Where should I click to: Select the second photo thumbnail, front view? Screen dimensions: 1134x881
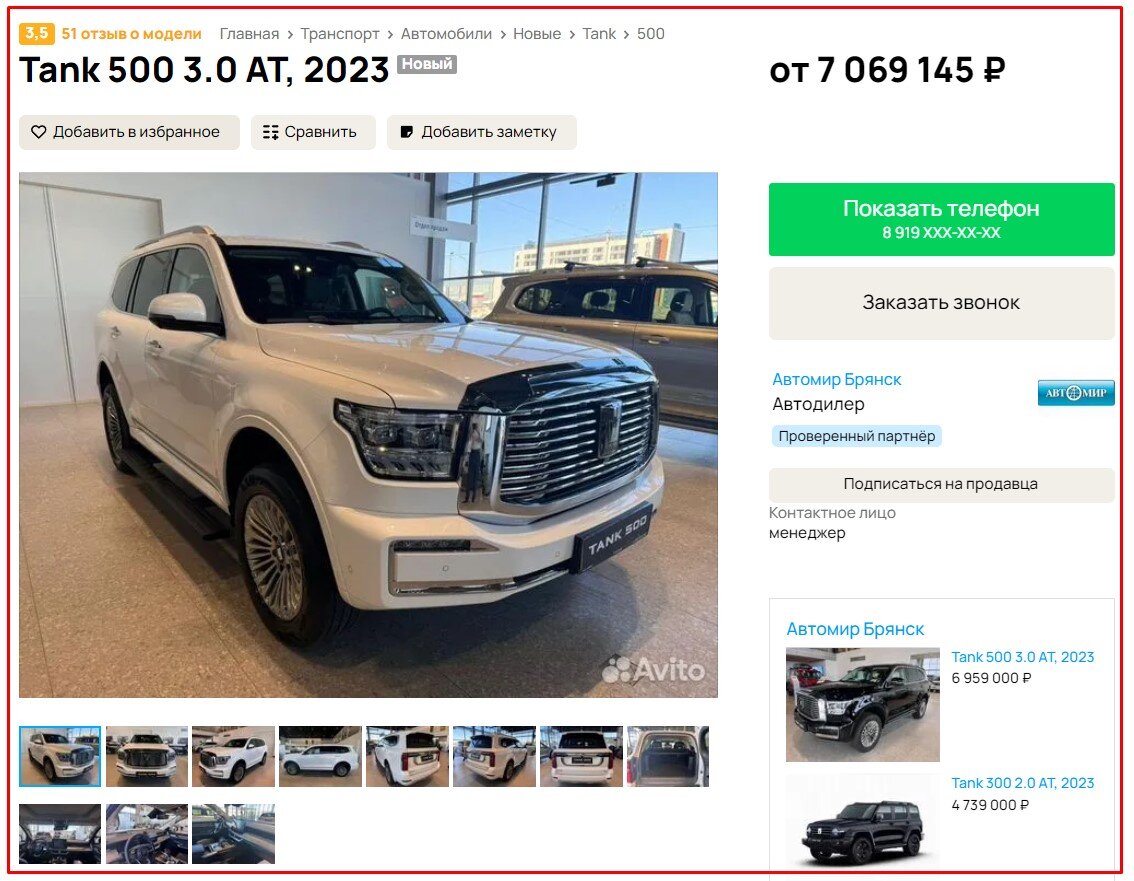[147, 757]
